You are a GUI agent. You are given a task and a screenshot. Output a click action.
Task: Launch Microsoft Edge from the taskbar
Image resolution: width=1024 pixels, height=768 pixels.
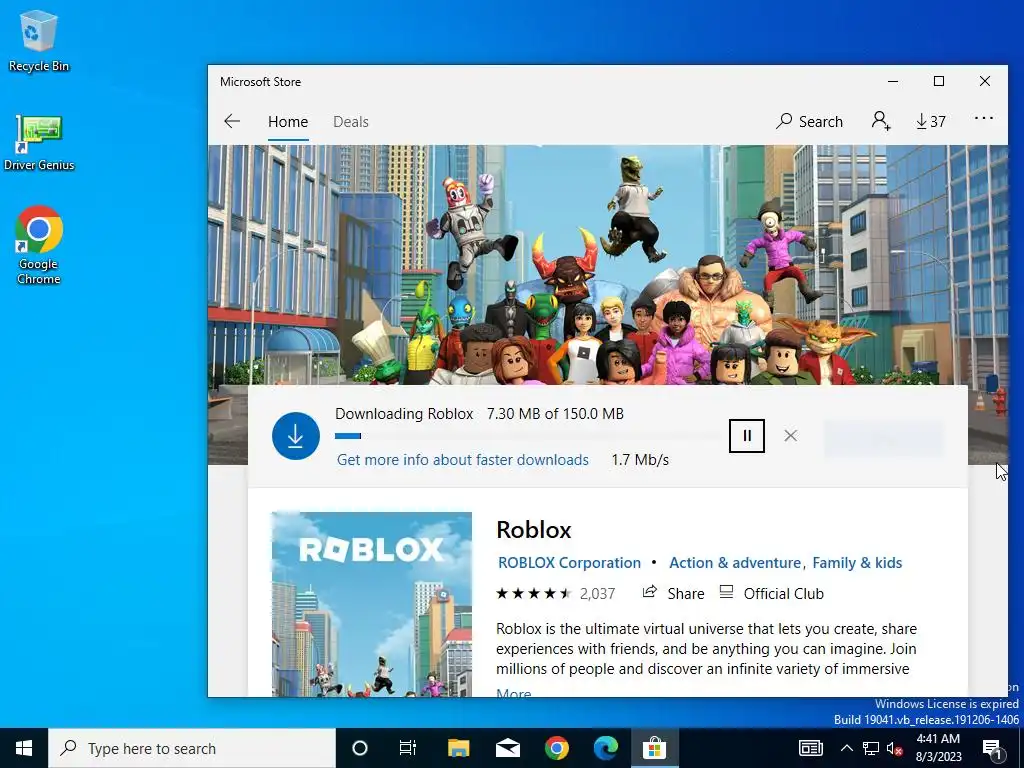tap(605, 748)
